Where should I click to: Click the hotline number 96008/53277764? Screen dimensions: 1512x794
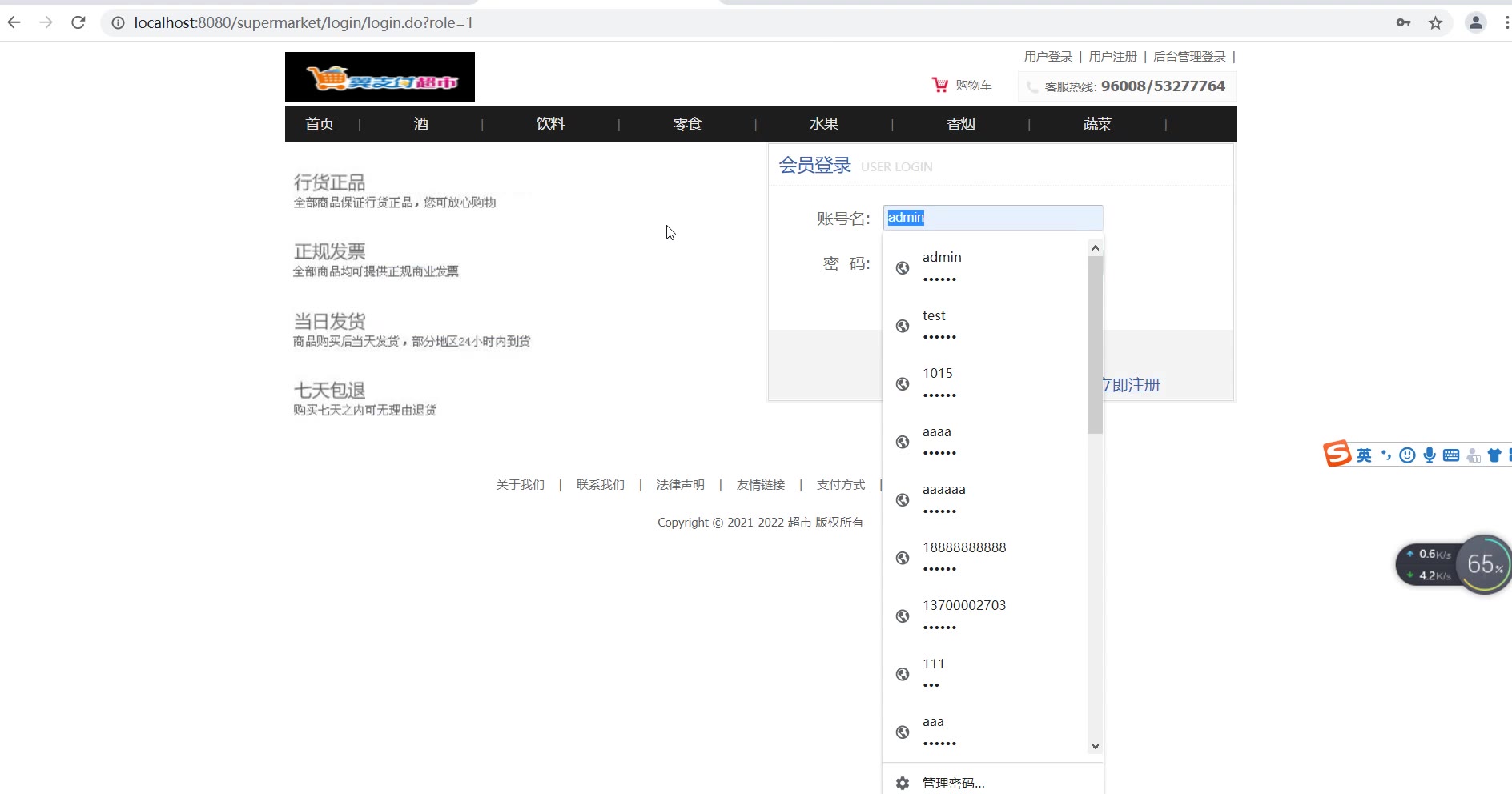click(x=1163, y=86)
